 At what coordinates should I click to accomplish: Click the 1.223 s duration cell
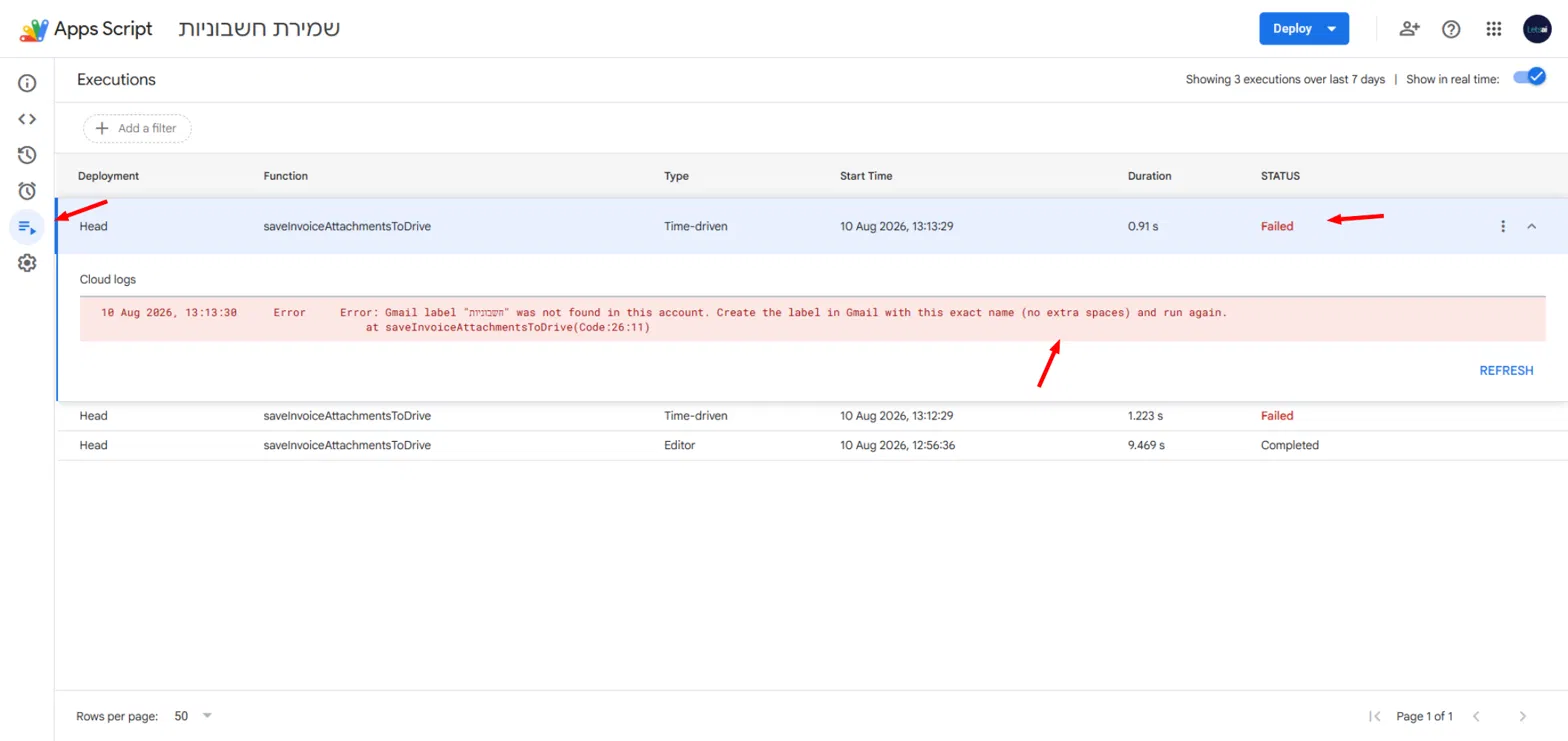click(x=1147, y=416)
